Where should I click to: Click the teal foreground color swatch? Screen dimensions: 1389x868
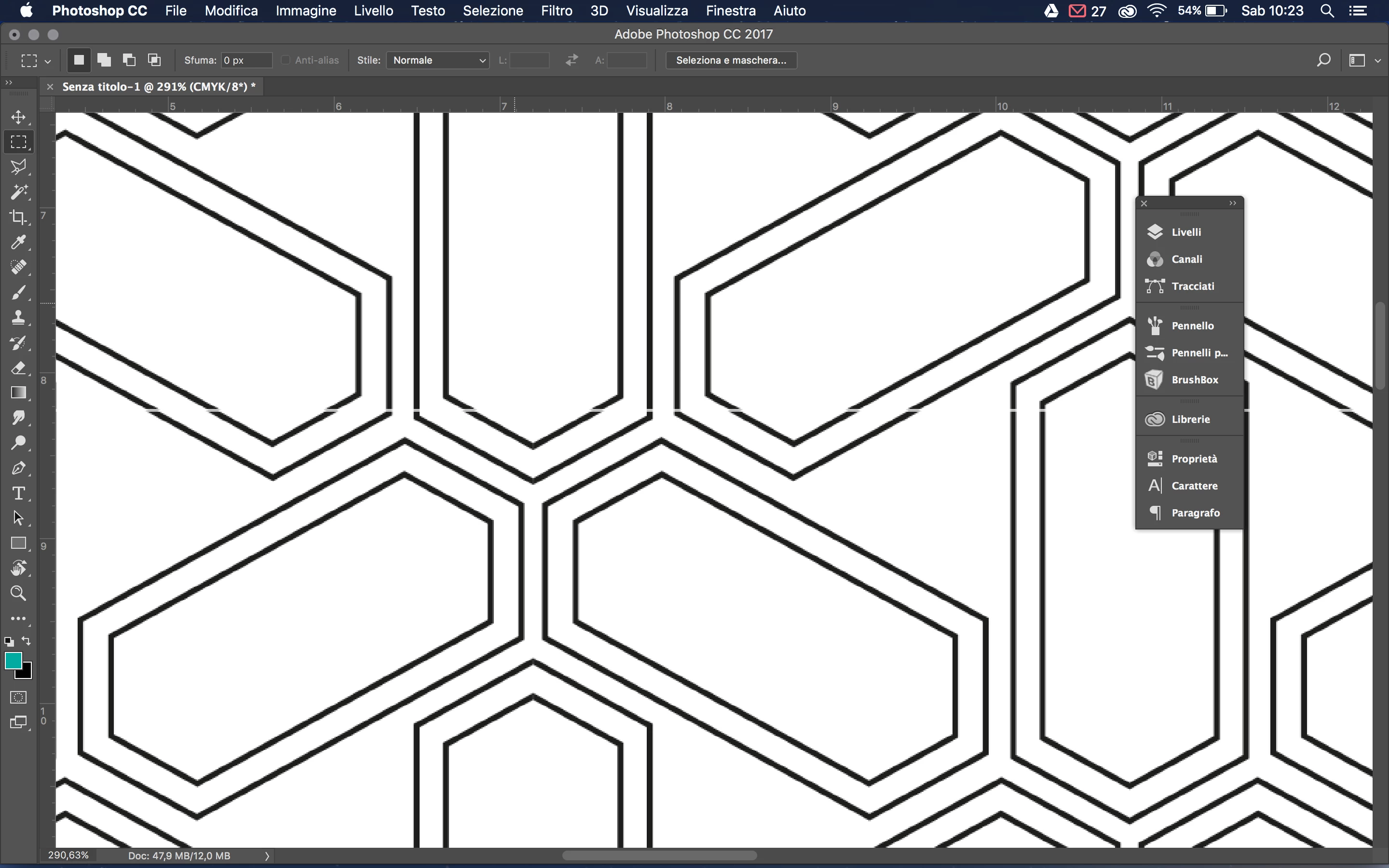[13, 661]
